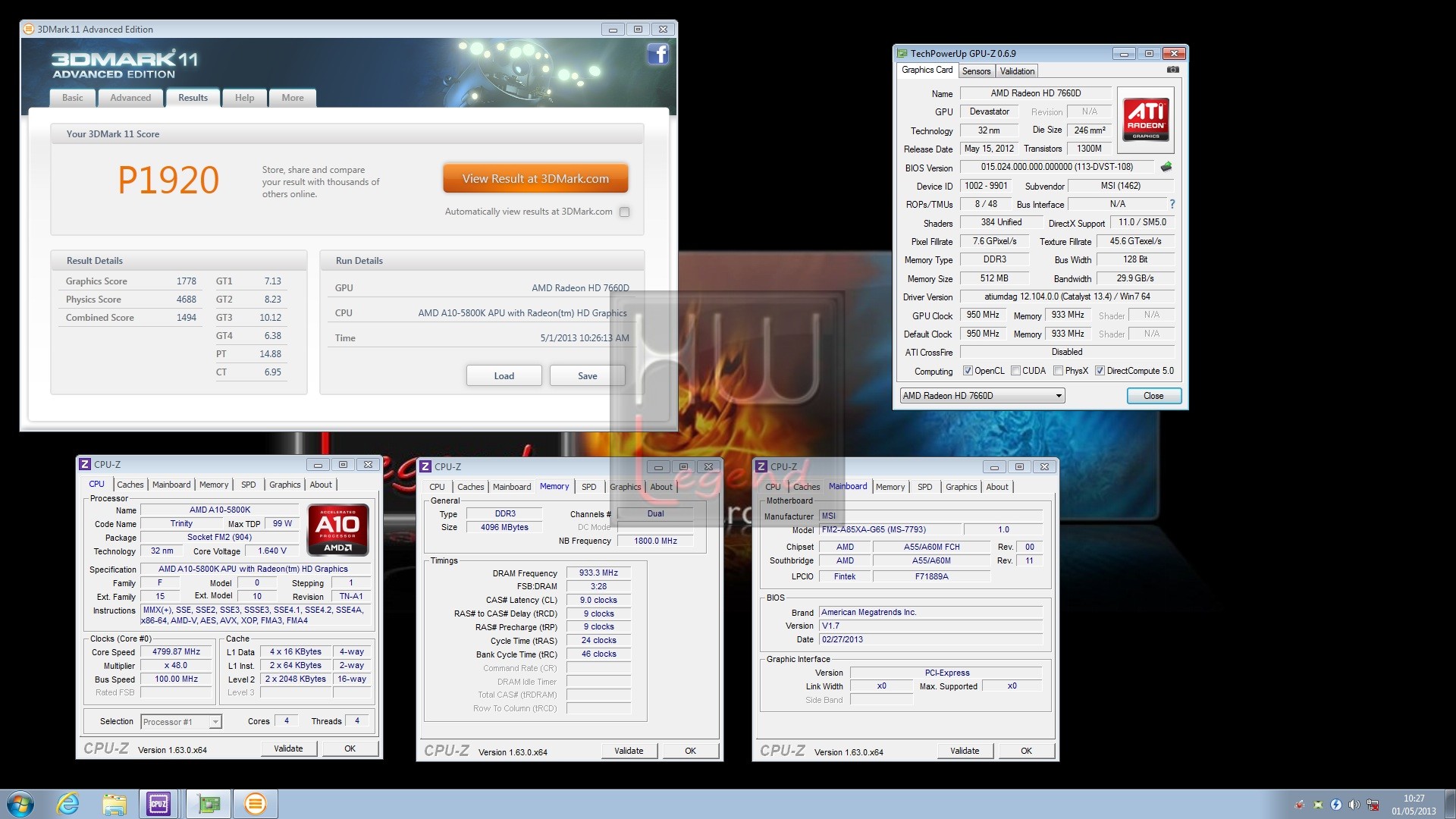Click the Physics Score 4688 value

click(x=186, y=300)
